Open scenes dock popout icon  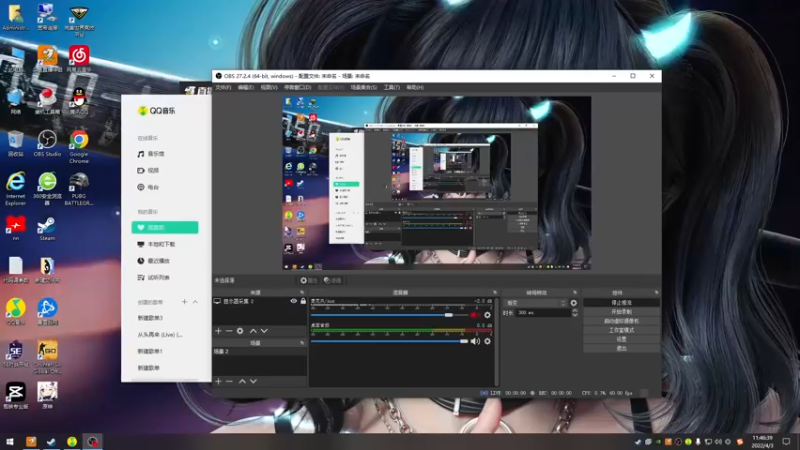click(x=302, y=343)
